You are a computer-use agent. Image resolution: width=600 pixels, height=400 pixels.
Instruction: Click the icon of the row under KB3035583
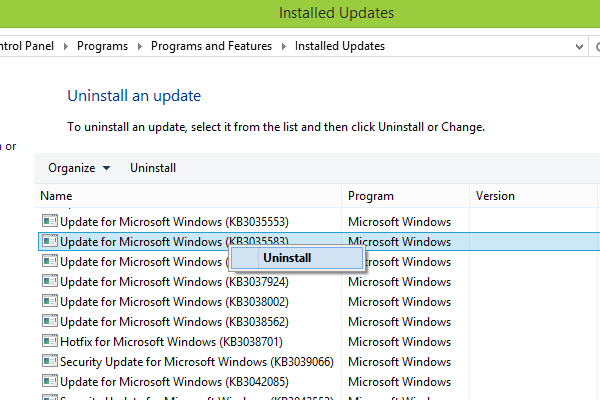pyautogui.click(x=50, y=261)
